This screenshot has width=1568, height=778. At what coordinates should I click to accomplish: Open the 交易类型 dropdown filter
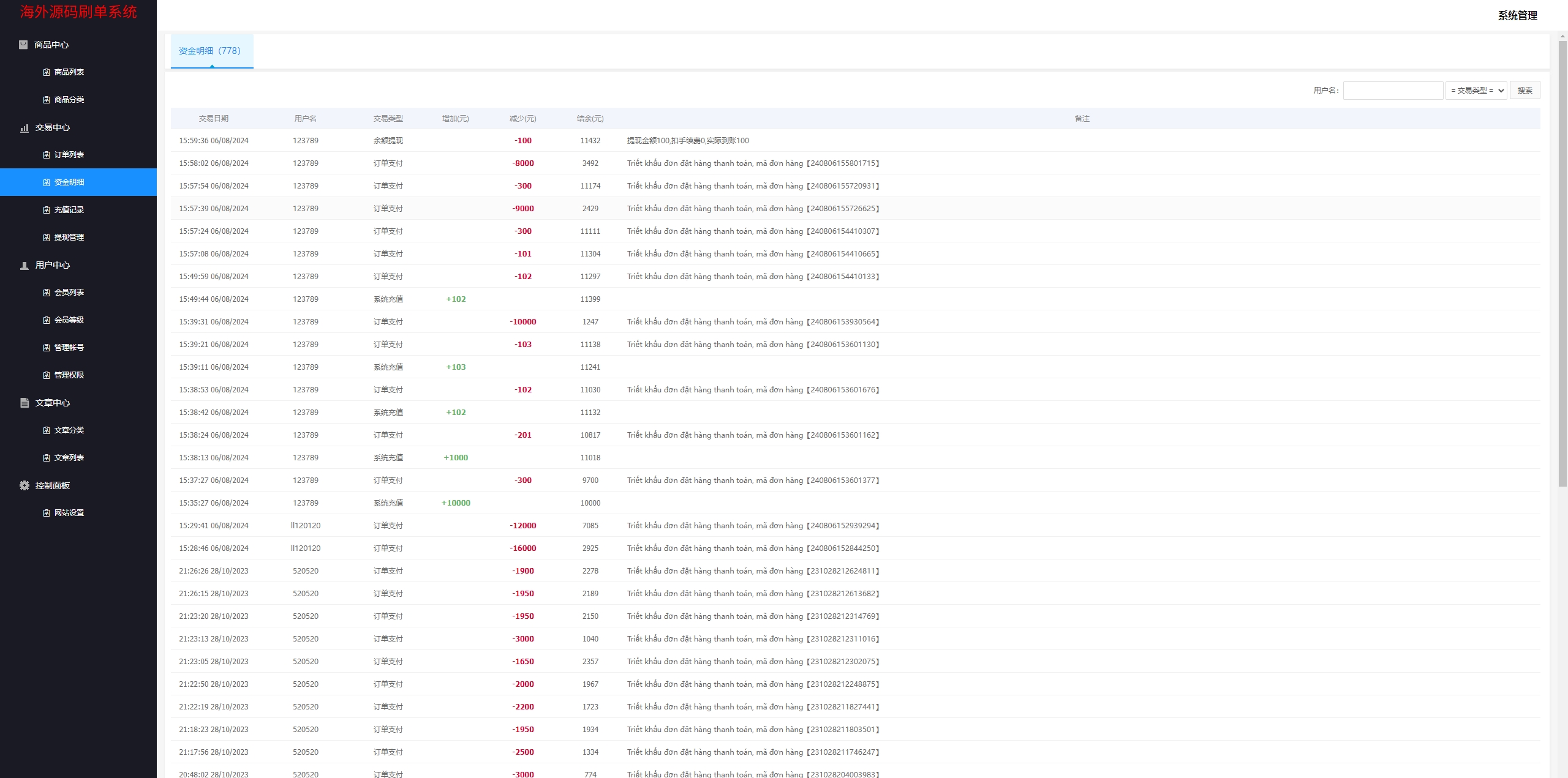click(1476, 91)
